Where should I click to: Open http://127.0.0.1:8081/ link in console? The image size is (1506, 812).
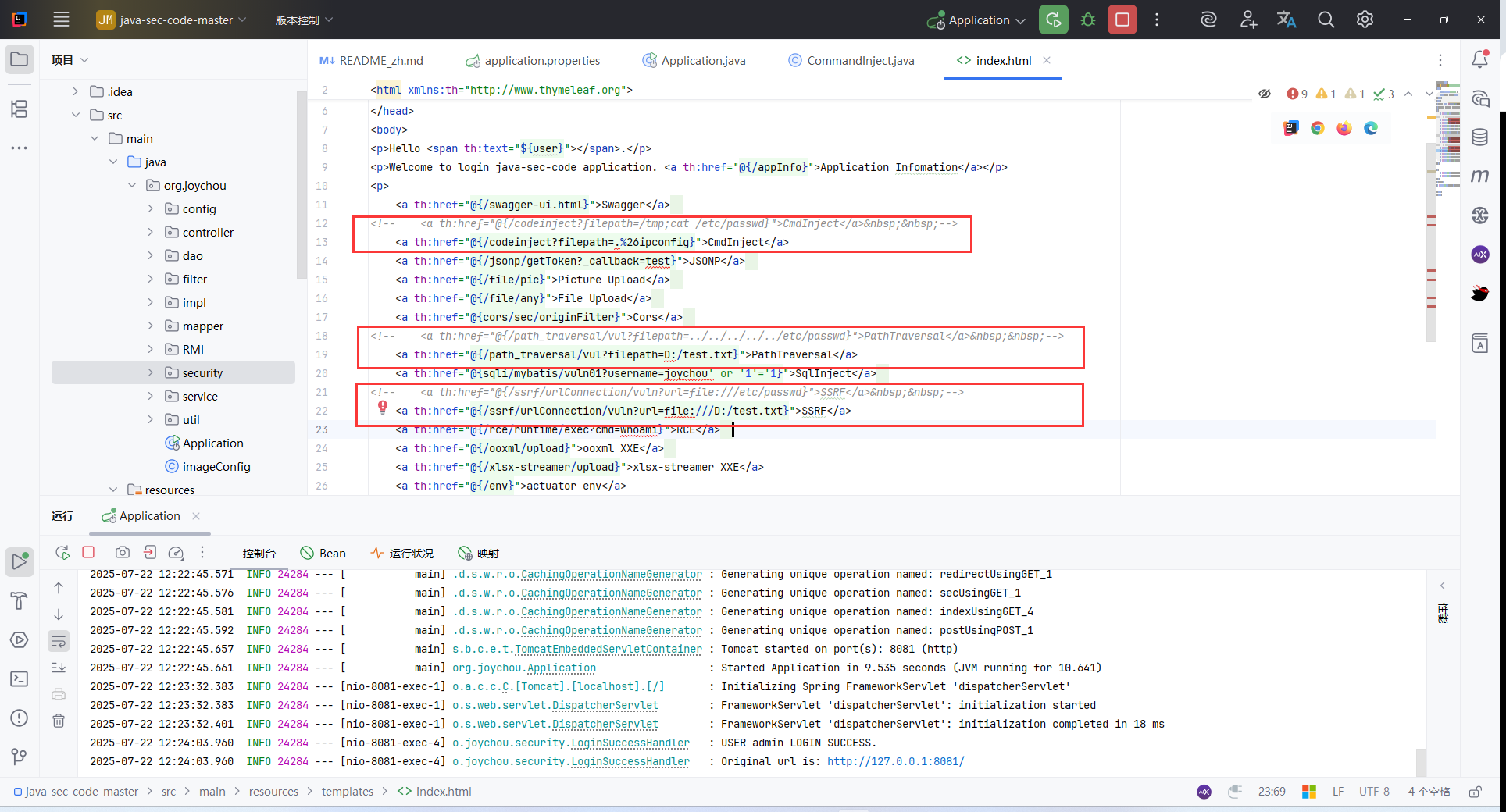[896, 762]
